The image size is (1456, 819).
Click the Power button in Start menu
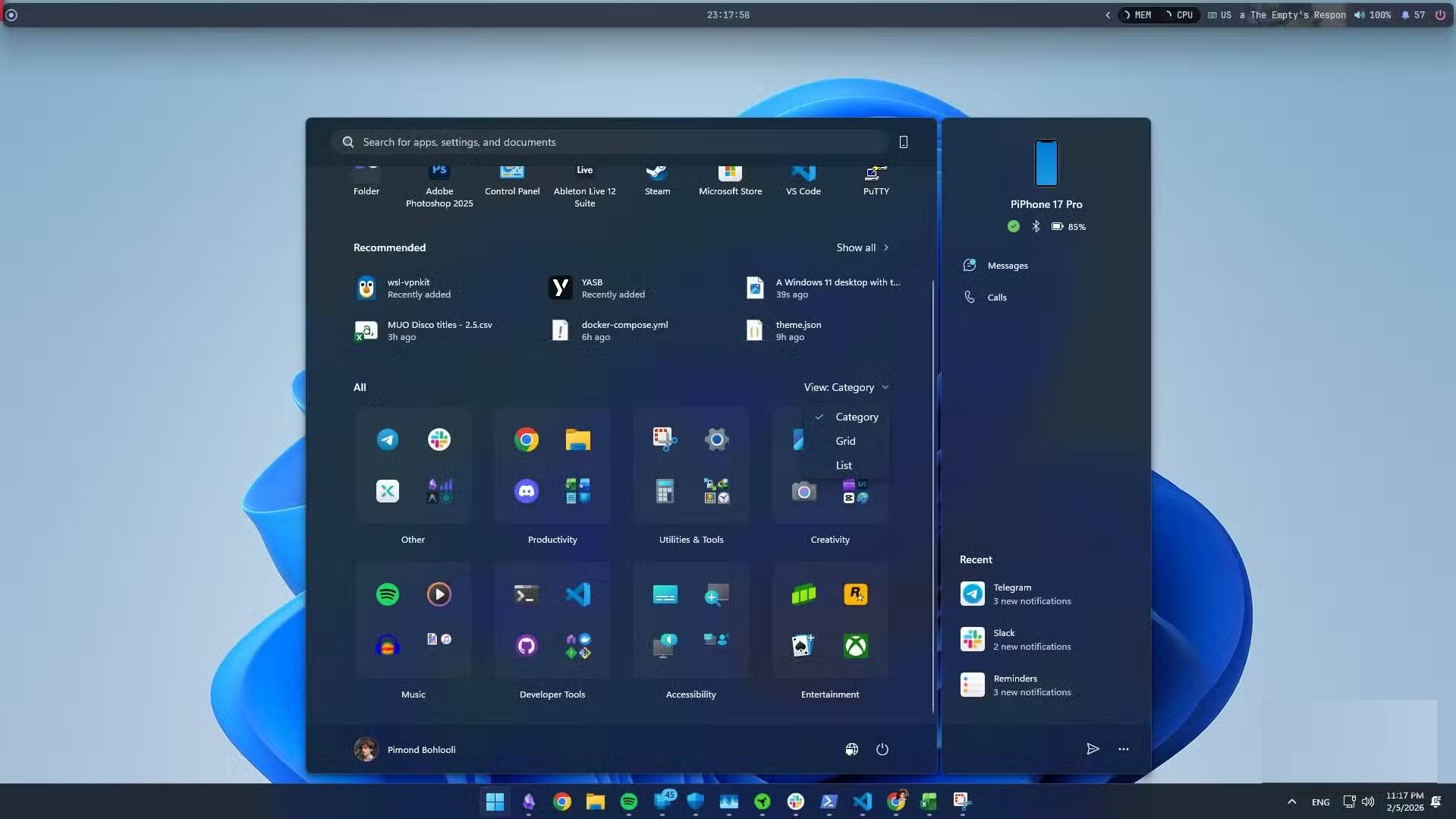pos(882,749)
